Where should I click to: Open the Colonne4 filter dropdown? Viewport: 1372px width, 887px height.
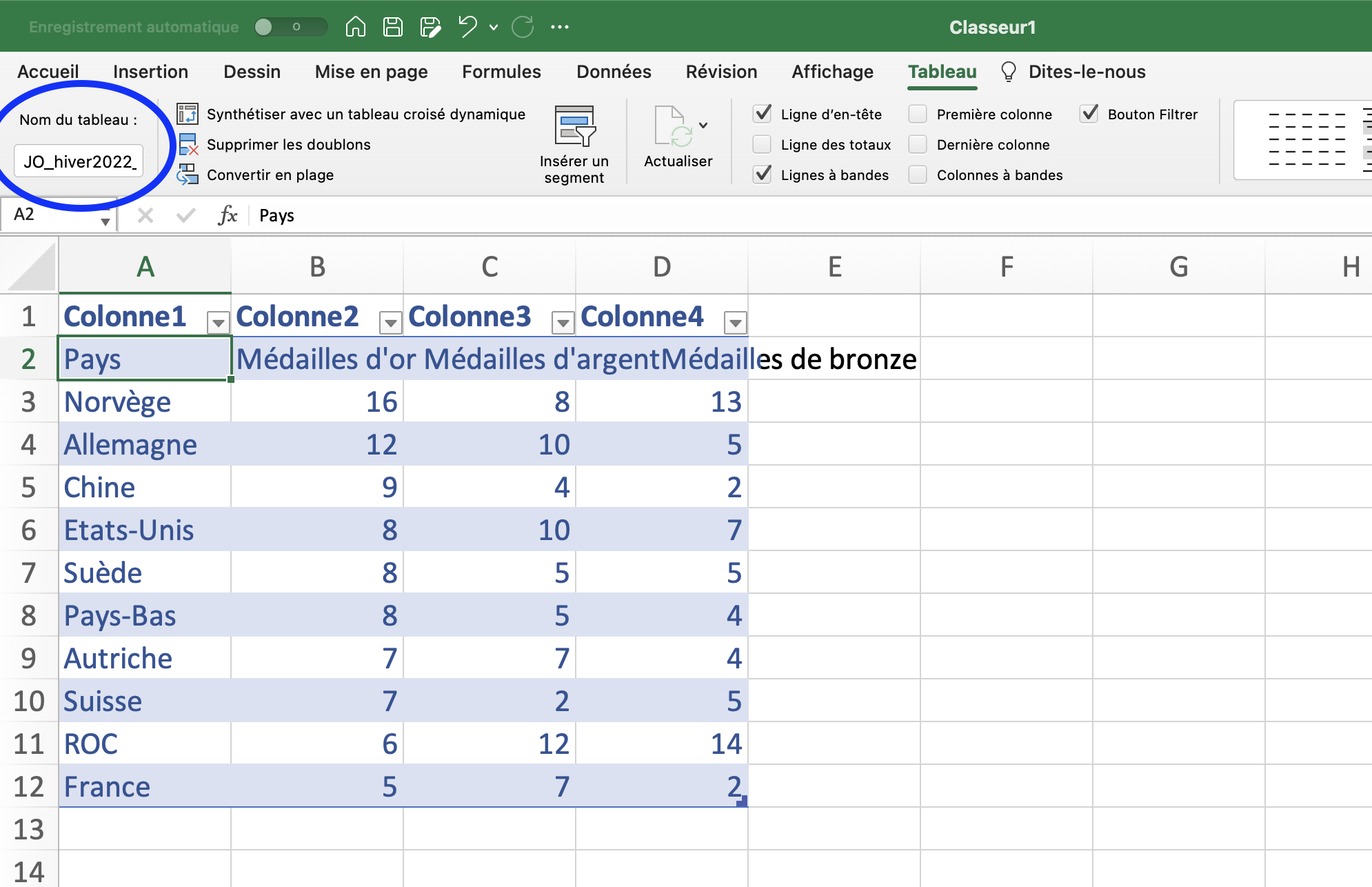pyautogui.click(x=736, y=322)
